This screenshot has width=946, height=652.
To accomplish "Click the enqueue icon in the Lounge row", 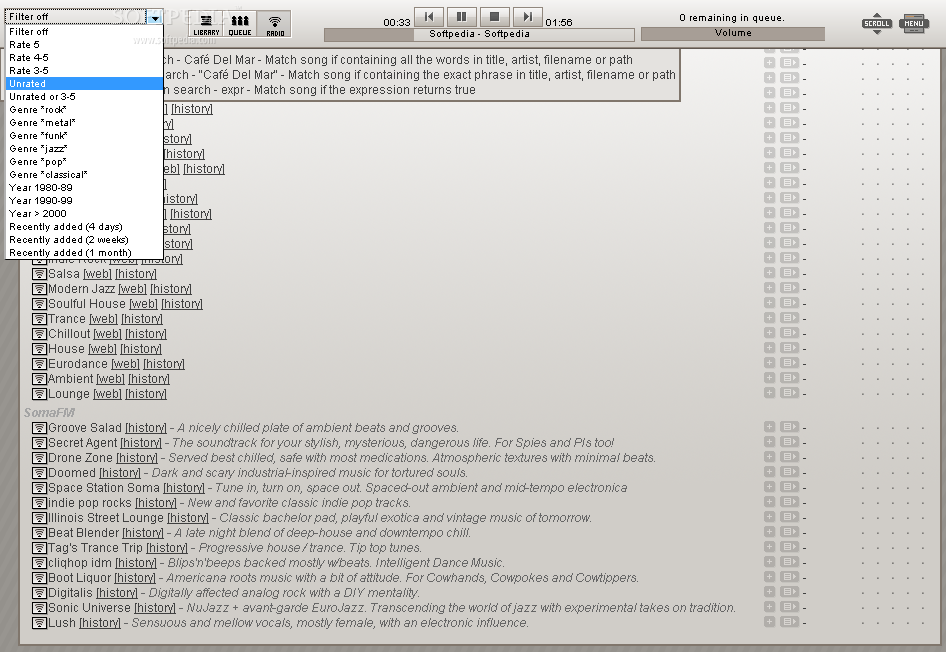I will [x=789, y=393].
